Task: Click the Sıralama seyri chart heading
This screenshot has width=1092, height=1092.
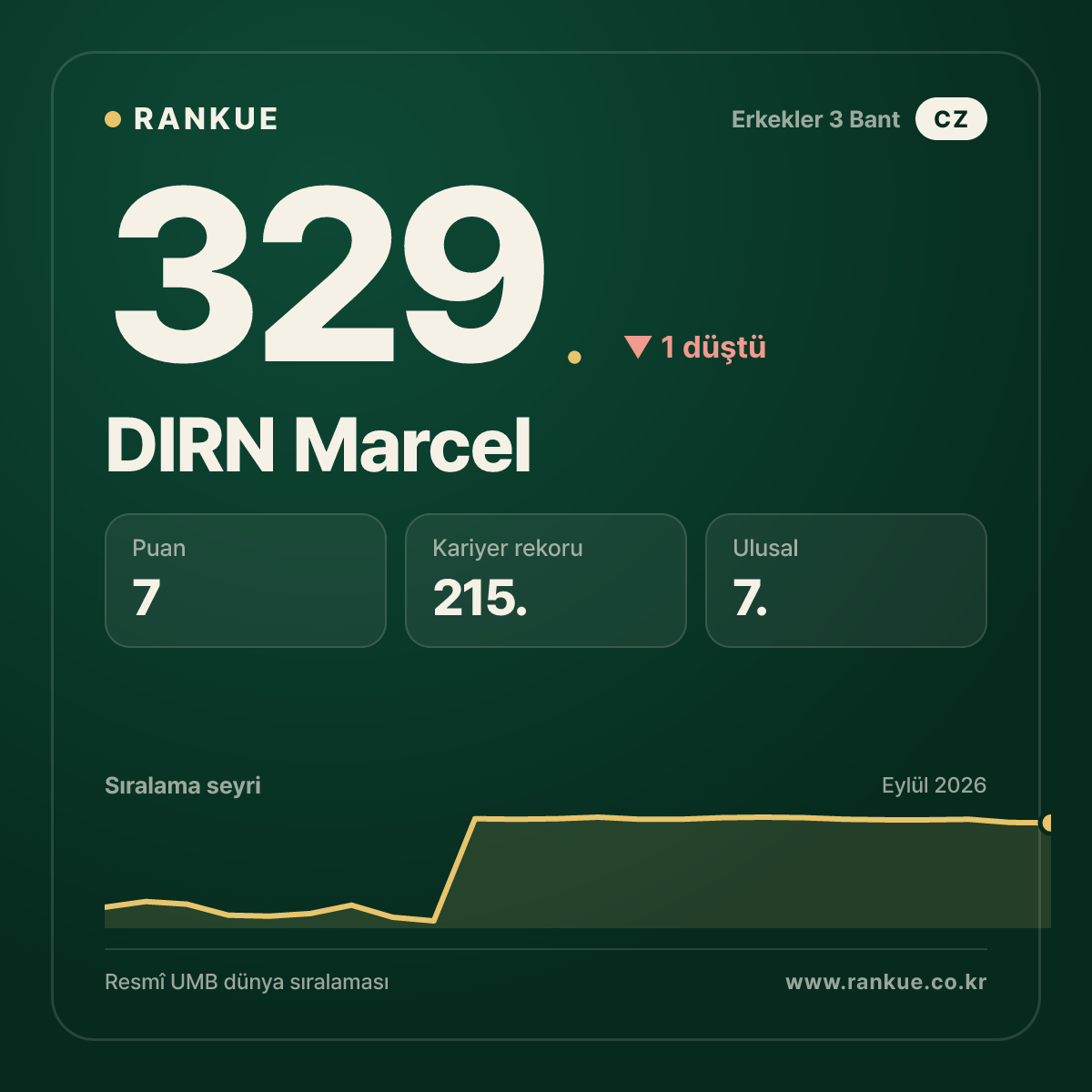Action: pyautogui.click(x=183, y=785)
